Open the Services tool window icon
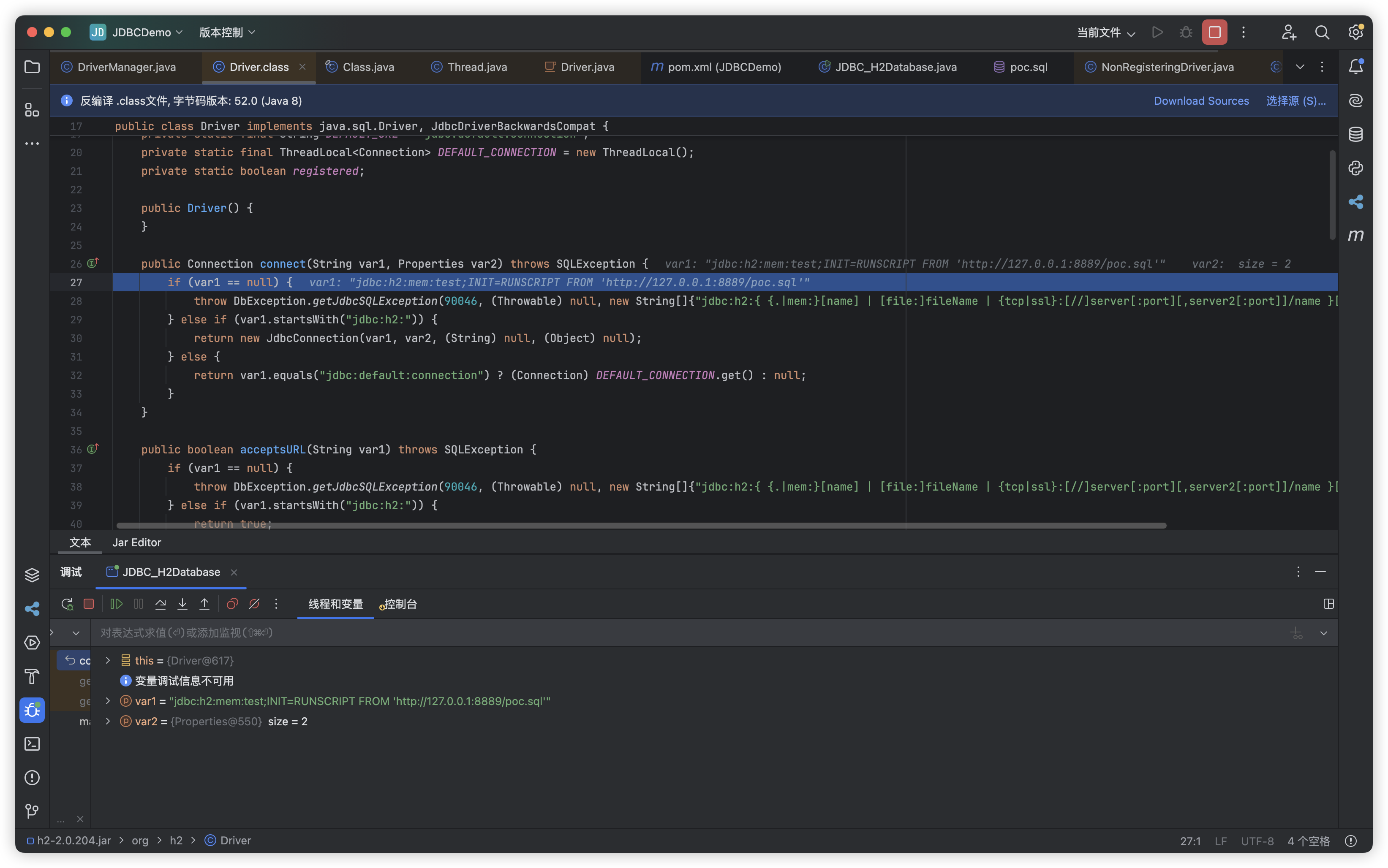Viewport: 1388px width, 868px height. click(x=32, y=643)
